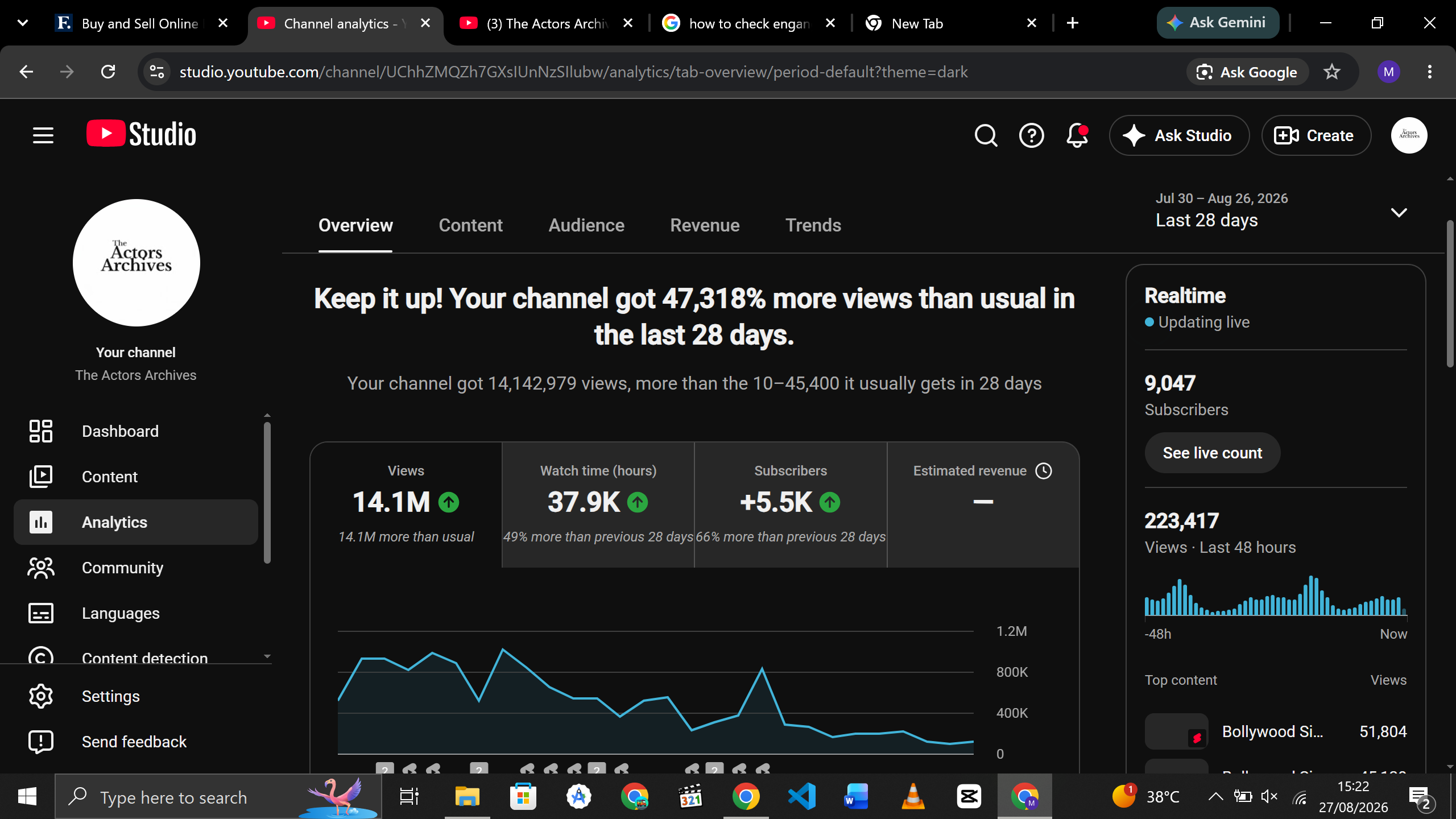Click the sidebar navigation scrollbar
The height and width of the screenshot is (819, 1456).
tap(267, 493)
